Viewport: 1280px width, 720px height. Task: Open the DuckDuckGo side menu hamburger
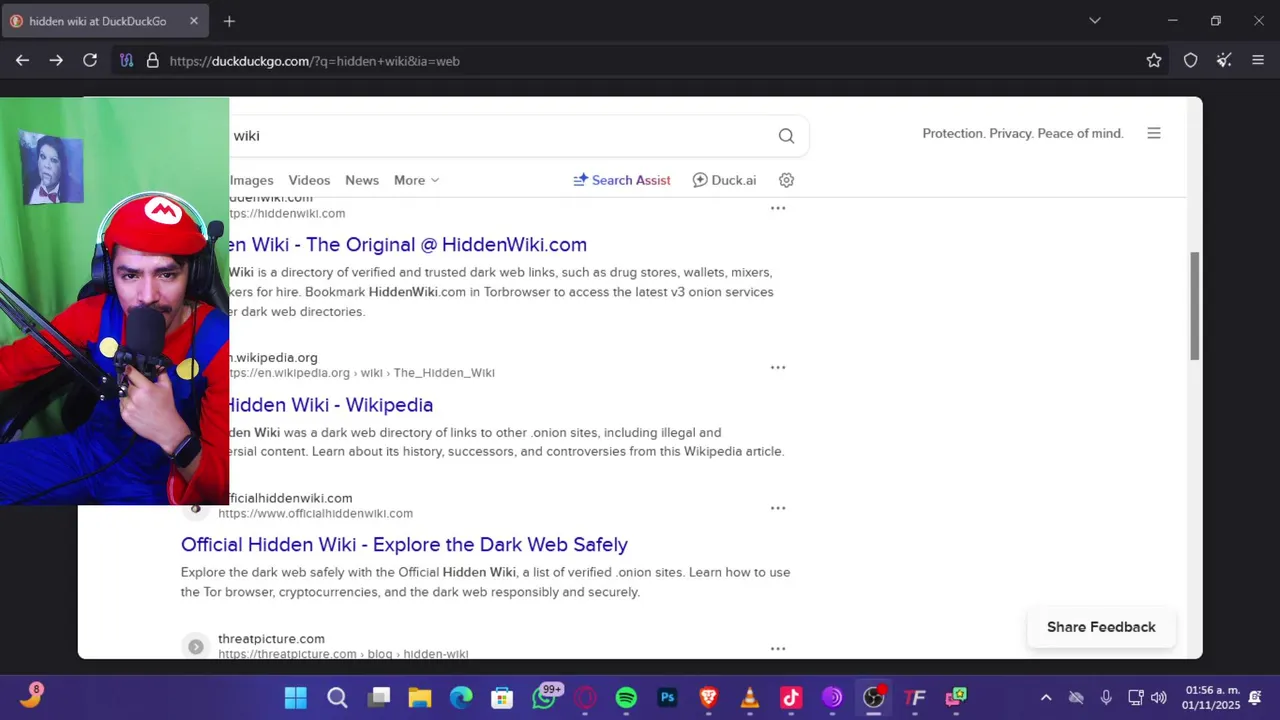1154,133
